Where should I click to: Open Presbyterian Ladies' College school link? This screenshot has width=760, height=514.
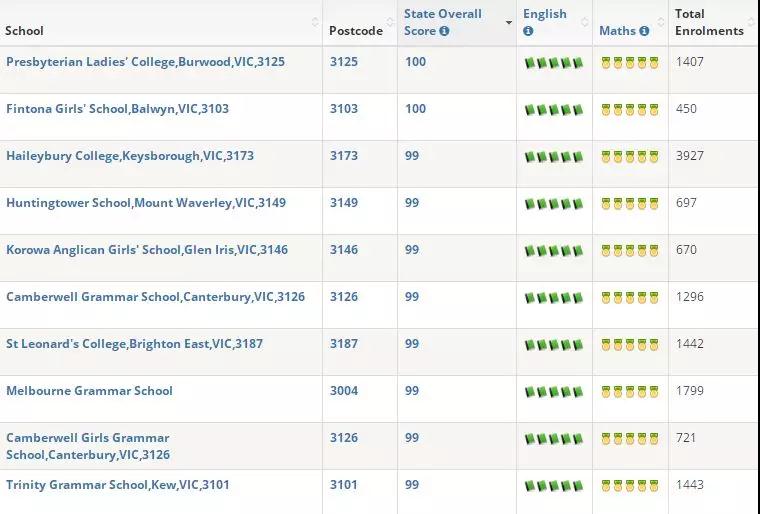click(145, 62)
